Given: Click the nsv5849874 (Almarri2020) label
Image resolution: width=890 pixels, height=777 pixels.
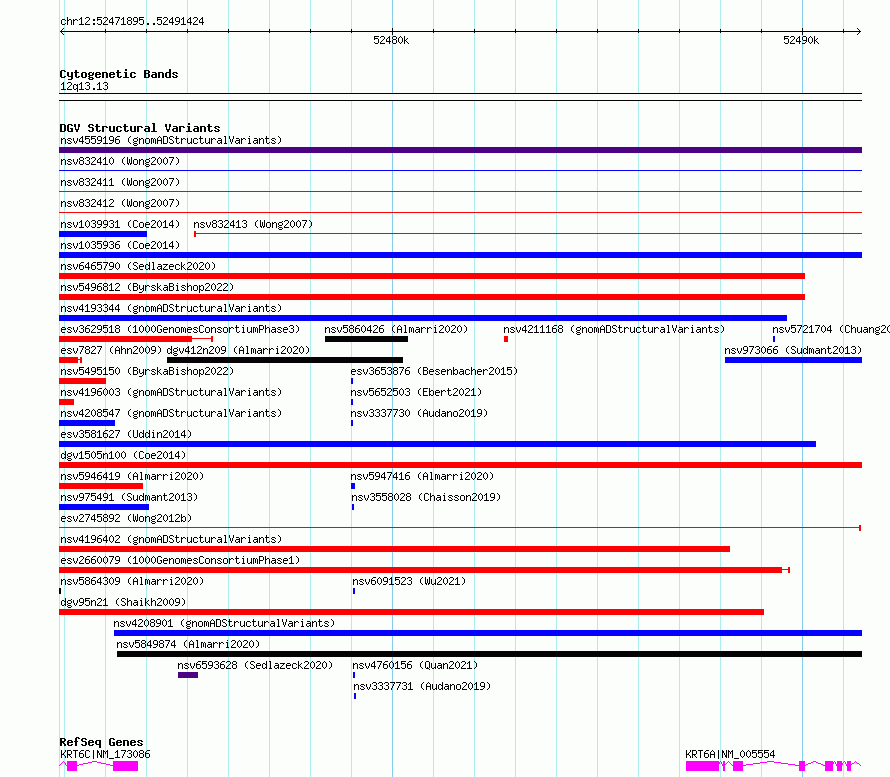Looking at the screenshot, I should 188,644.
